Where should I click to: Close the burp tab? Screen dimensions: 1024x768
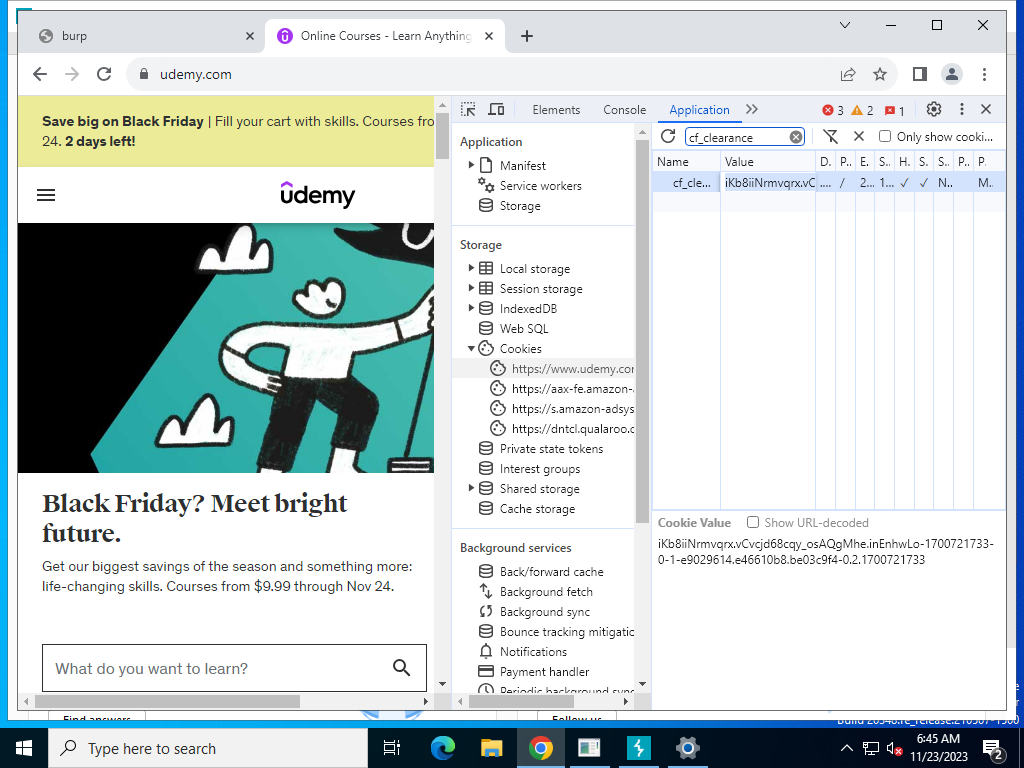click(249, 36)
